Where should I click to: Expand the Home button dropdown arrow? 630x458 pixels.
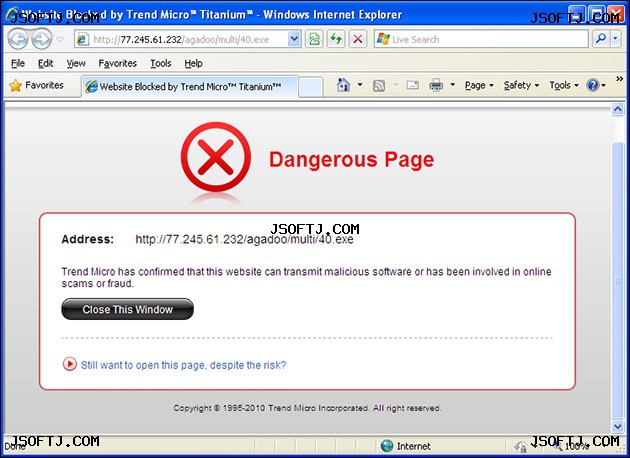360,85
